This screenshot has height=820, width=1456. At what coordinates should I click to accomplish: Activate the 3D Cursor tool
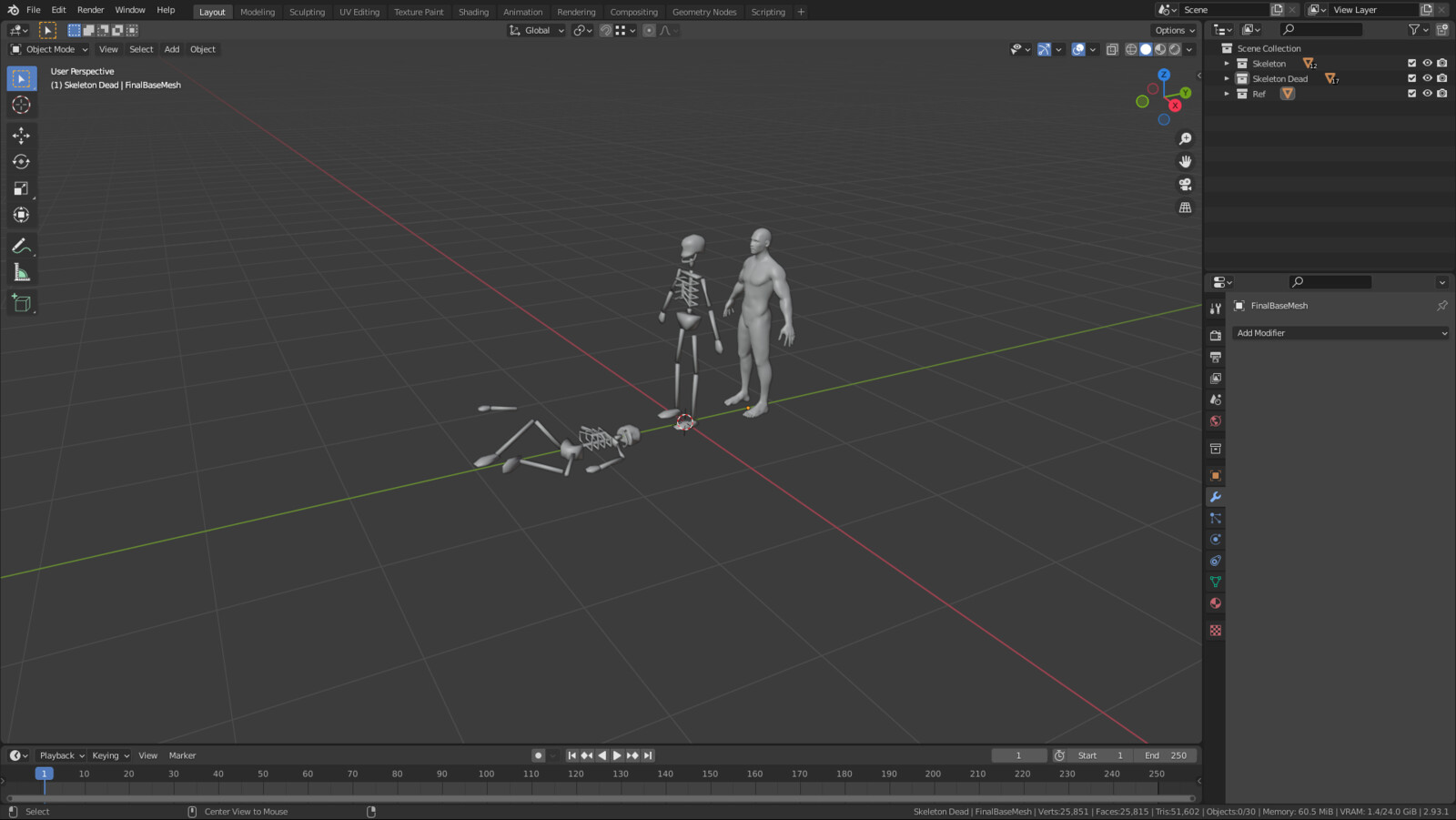22,106
